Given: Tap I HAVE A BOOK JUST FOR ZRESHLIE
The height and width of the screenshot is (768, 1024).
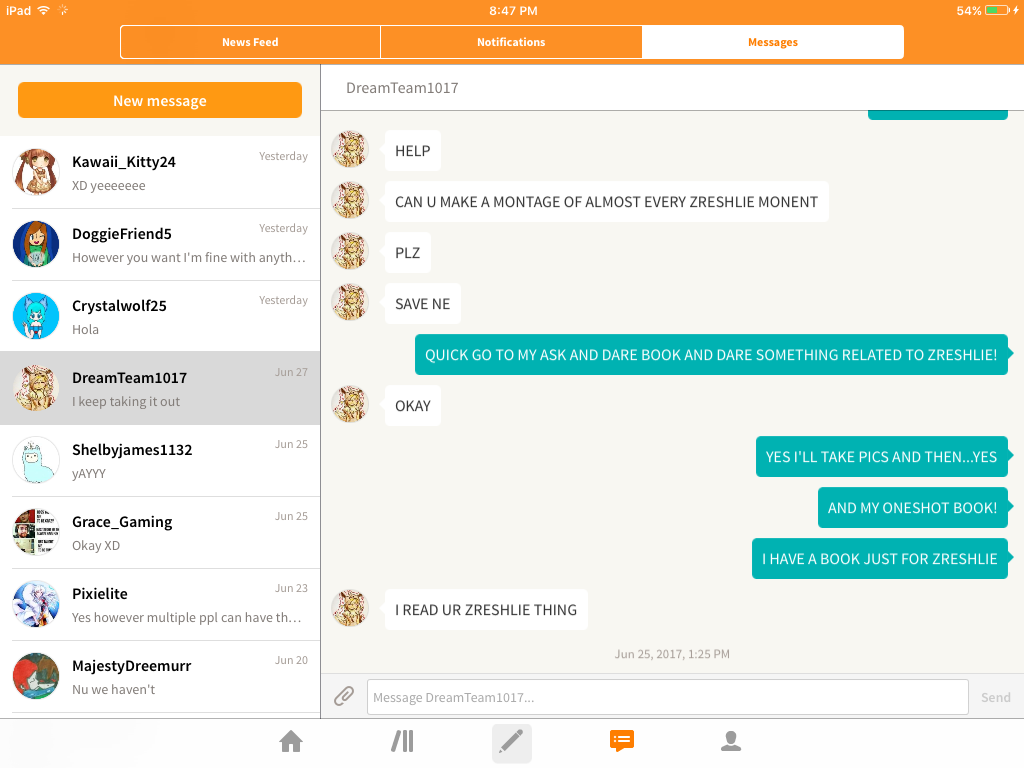Looking at the screenshot, I should point(880,558).
